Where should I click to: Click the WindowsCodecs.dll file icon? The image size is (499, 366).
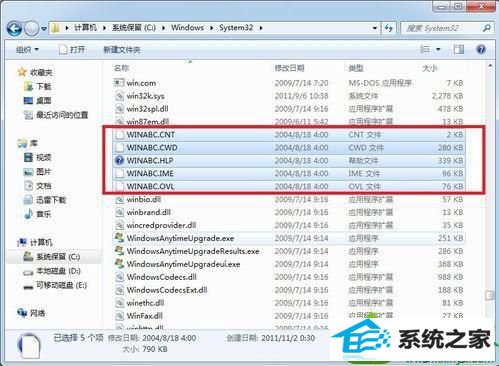coord(119,277)
